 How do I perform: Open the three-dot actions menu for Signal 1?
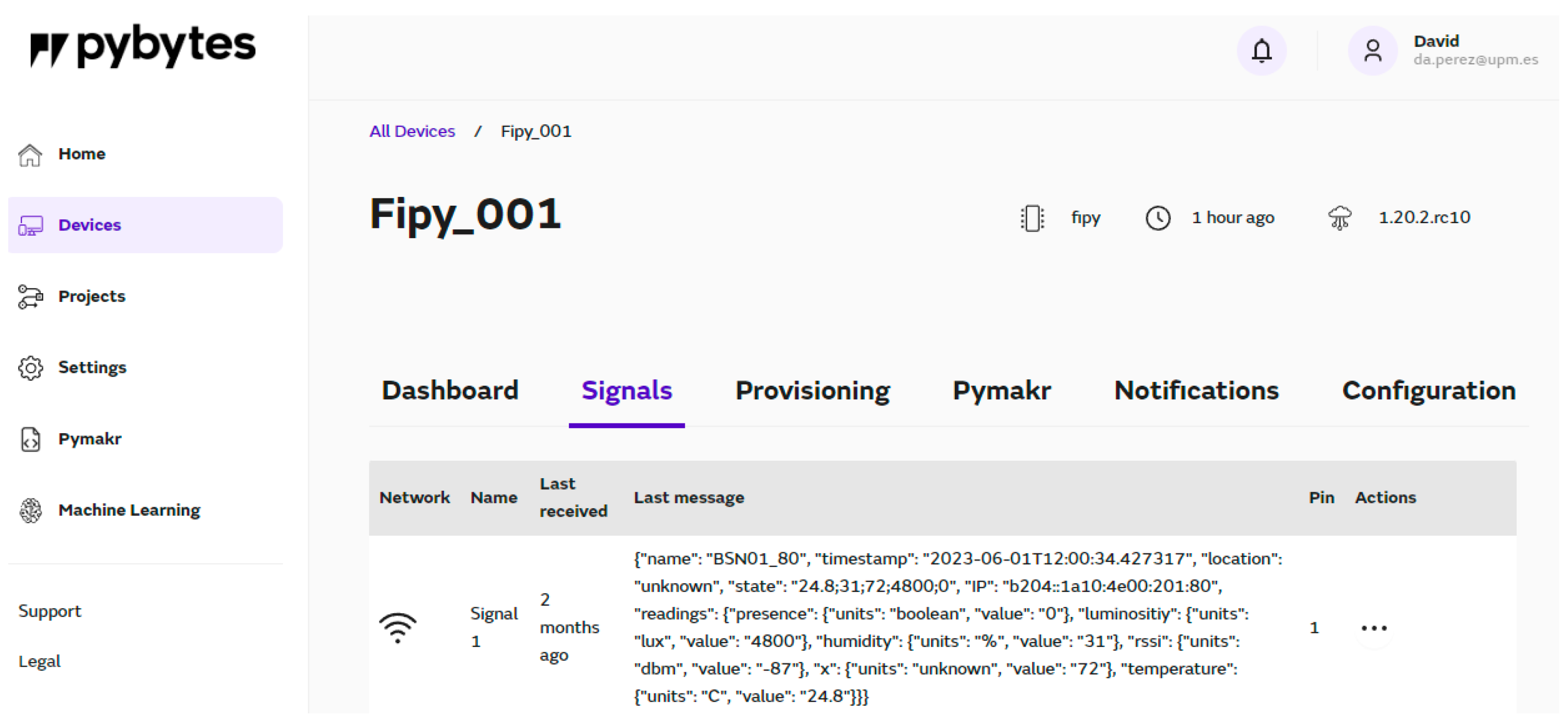1373,627
